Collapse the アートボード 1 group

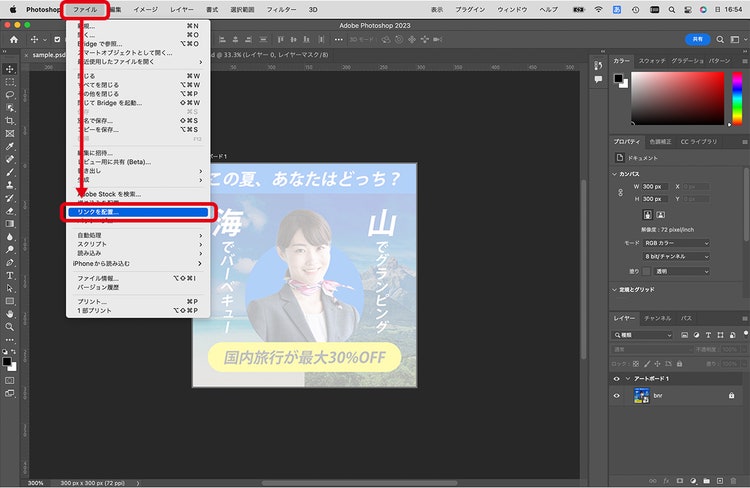[x=628, y=379]
